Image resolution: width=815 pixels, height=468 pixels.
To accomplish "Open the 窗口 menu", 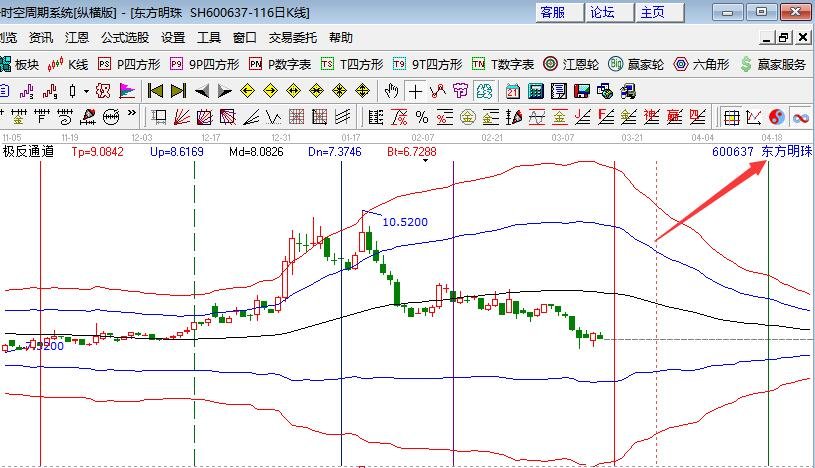I will click(x=244, y=38).
